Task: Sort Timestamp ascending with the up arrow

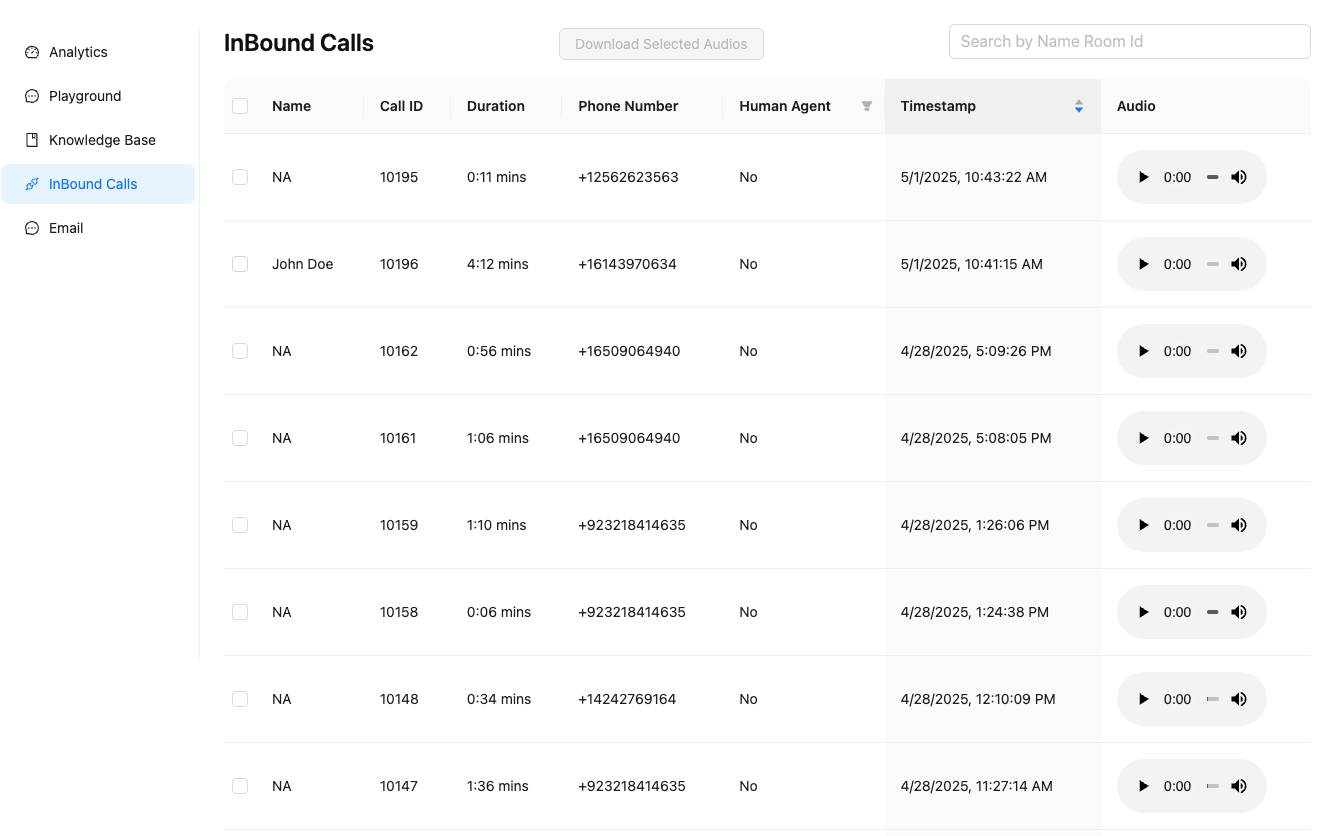Action: click(x=1078, y=101)
